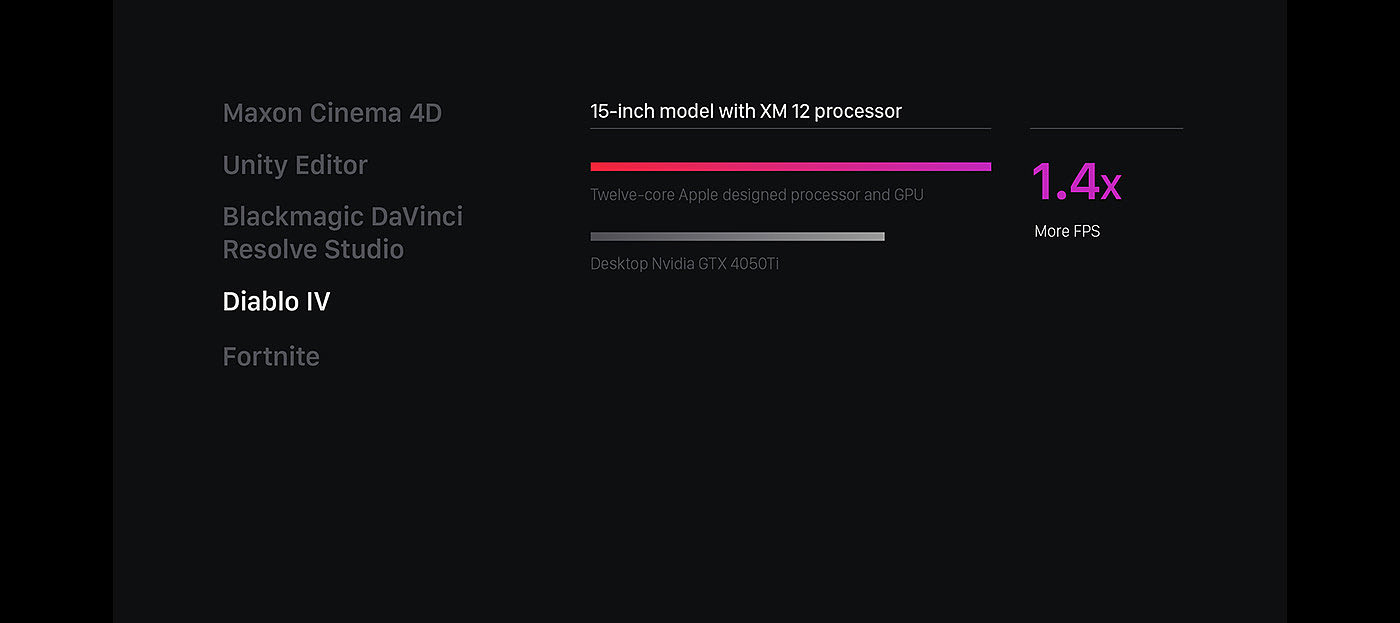
Task: Click the gray Nvidia GTX performance bar
Action: click(737, 237)
